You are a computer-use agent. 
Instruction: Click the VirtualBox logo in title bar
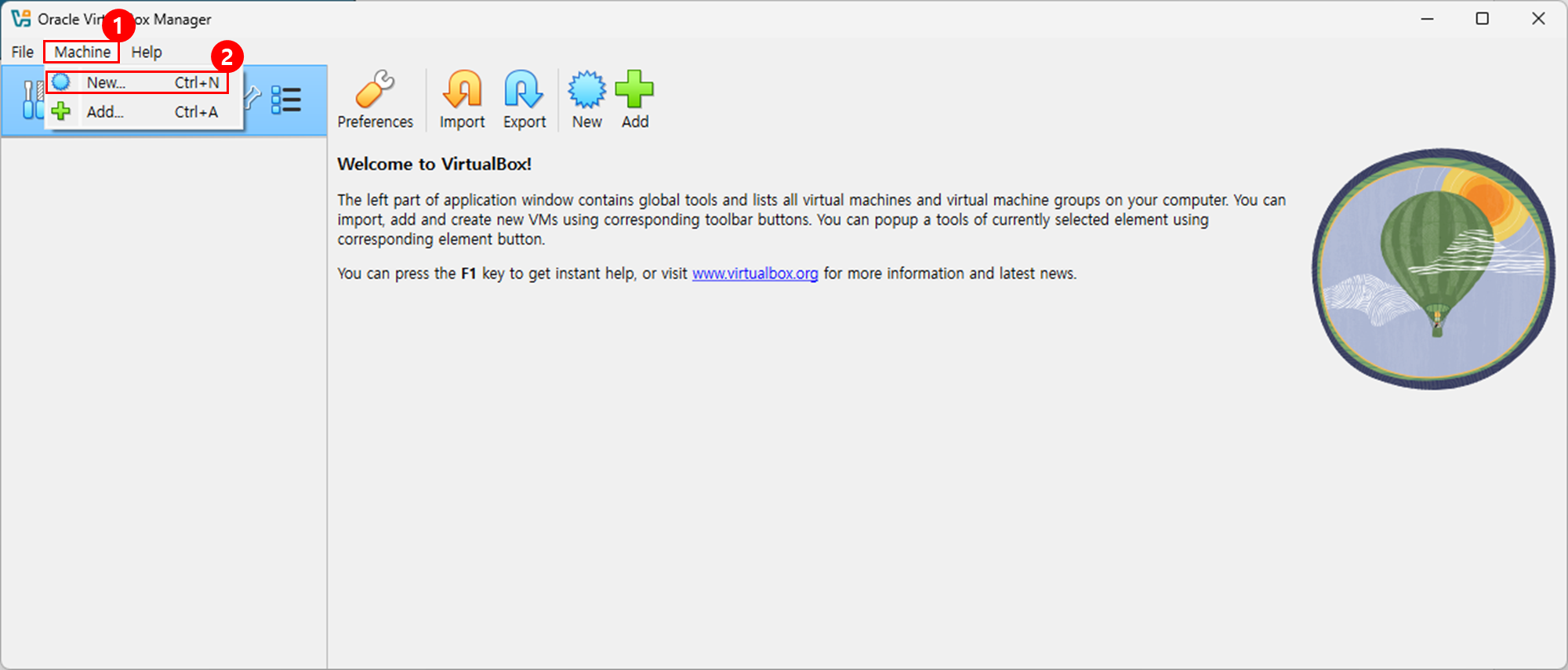point(20,19)
